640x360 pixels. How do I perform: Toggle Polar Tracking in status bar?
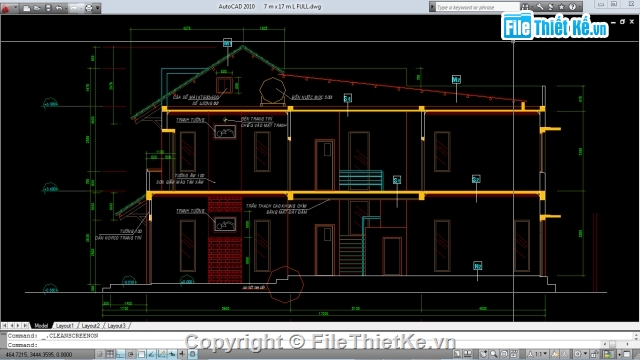pos(131,354)
